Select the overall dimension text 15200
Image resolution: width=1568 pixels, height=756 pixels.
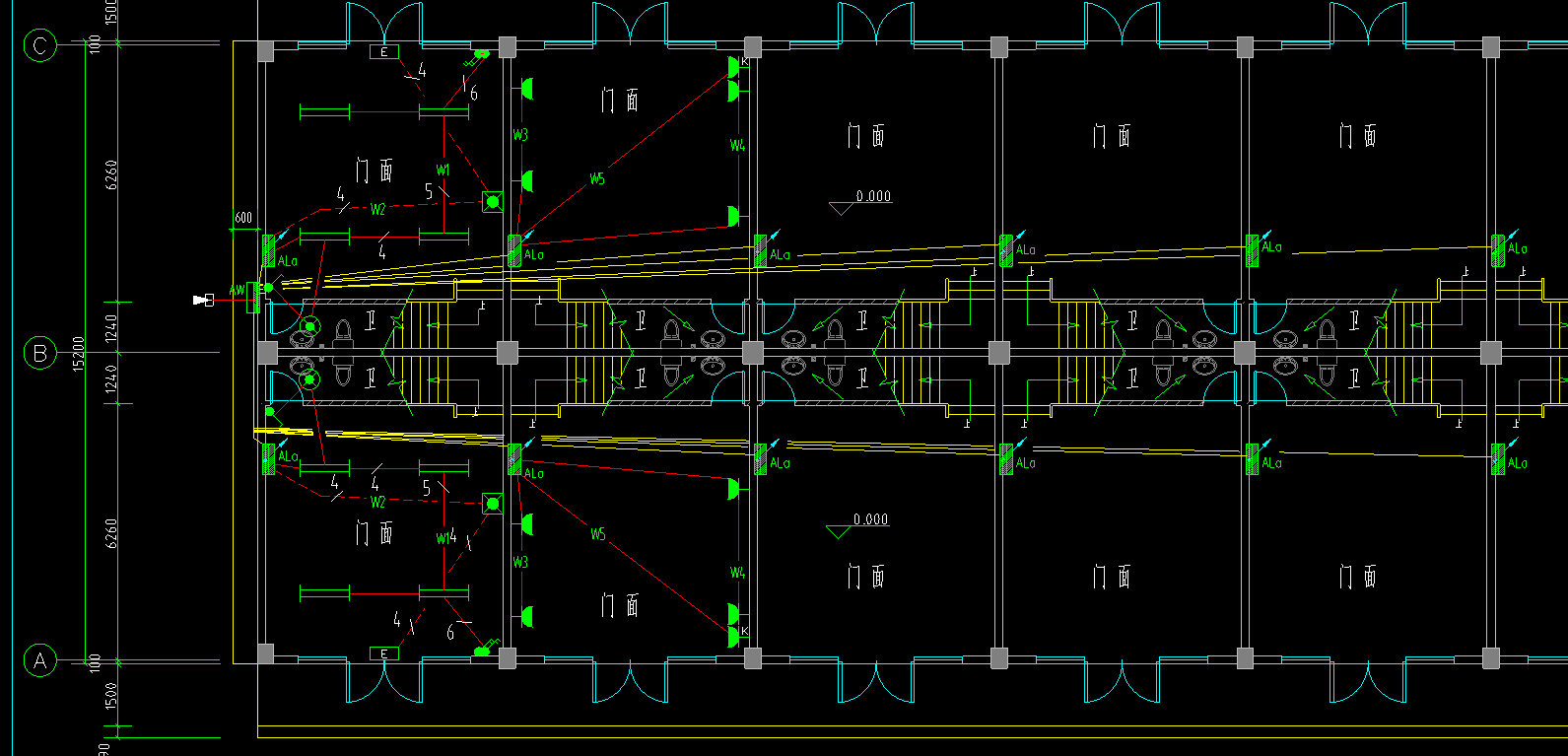(x=79, y=353)
